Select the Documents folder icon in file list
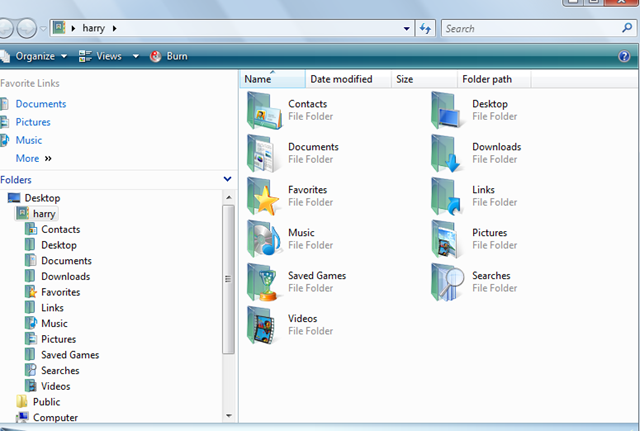This screenshot has width=640, height=431. coord(264,153)
